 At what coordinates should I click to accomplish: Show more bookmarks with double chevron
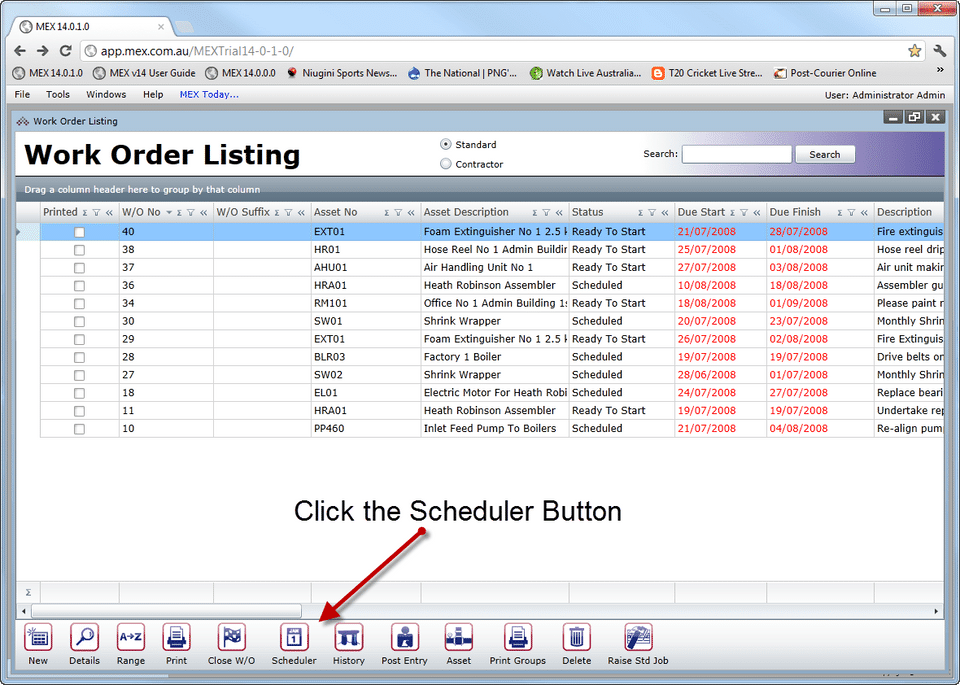click(x=940, y=70)
